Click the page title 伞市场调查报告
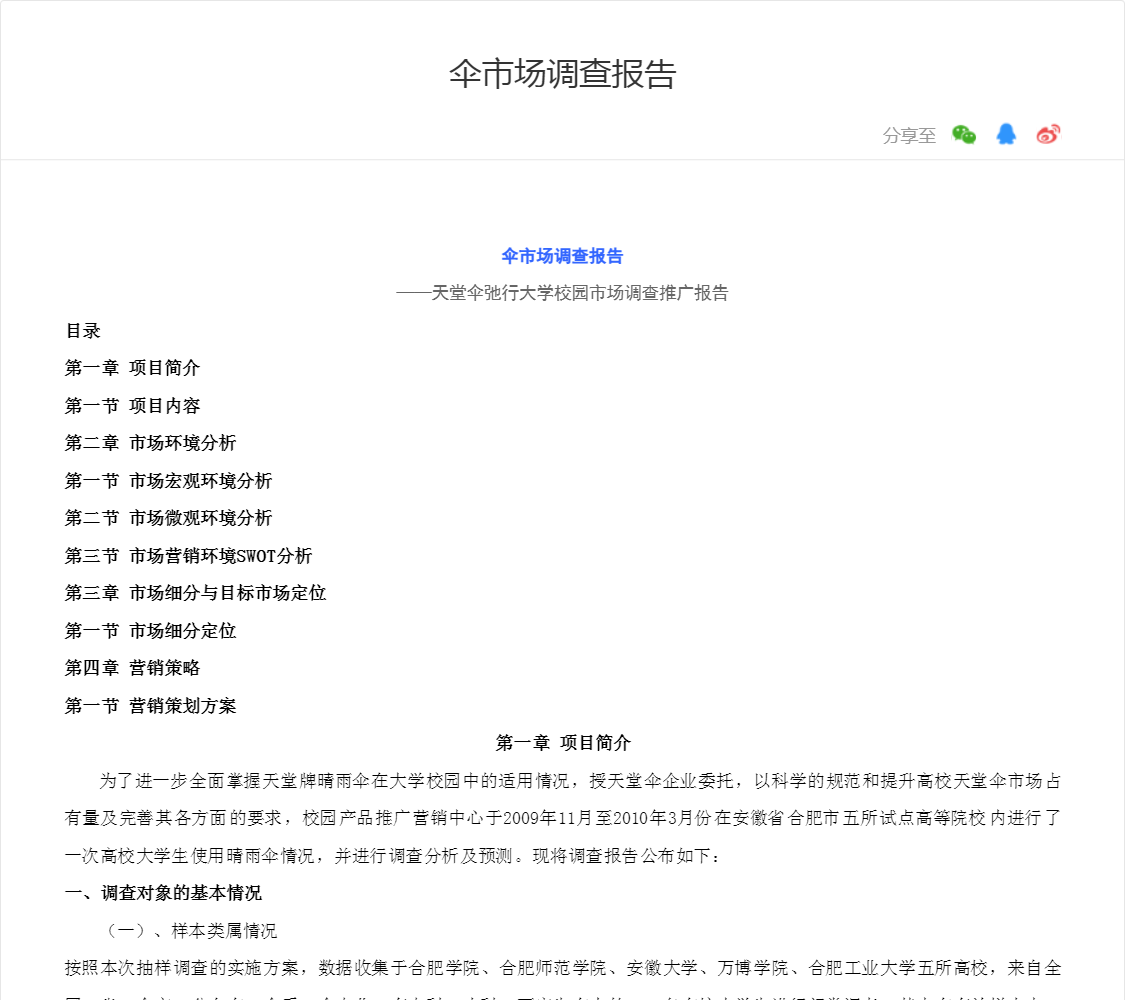This screenshot has height=1000, width=1125. pos(562,74)
